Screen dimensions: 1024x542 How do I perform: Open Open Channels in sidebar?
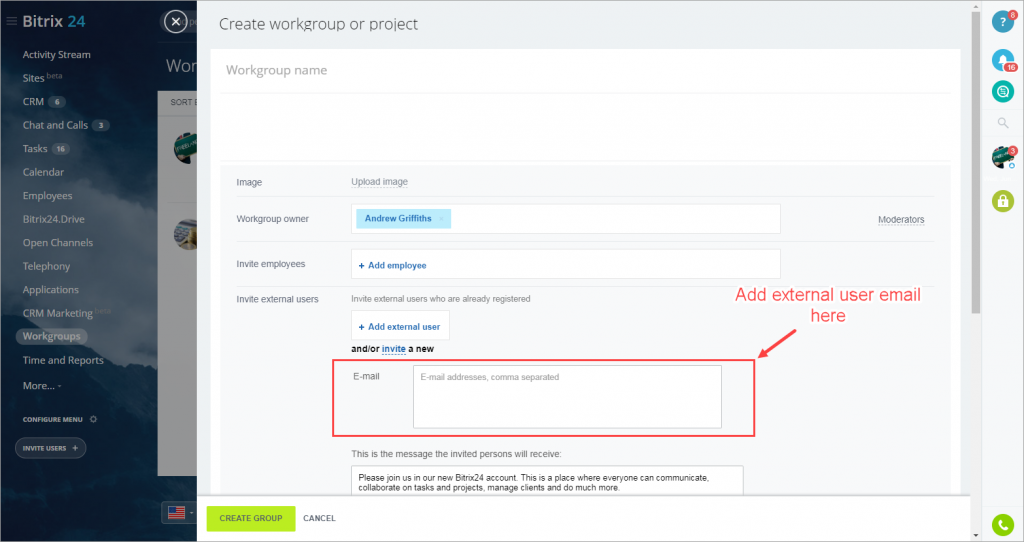57,243
